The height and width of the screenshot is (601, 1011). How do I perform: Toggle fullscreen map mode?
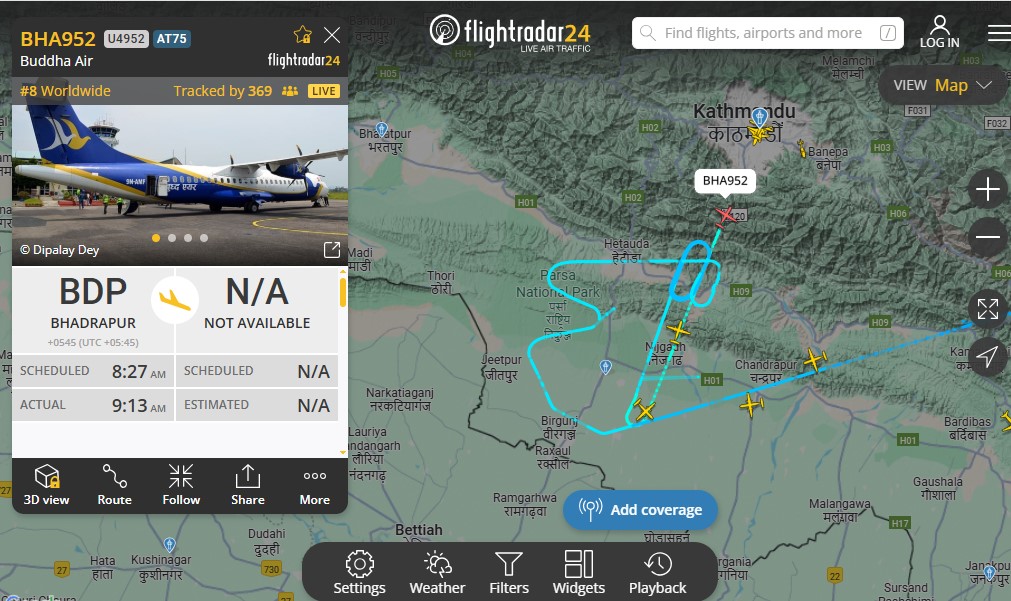[987, 309]
